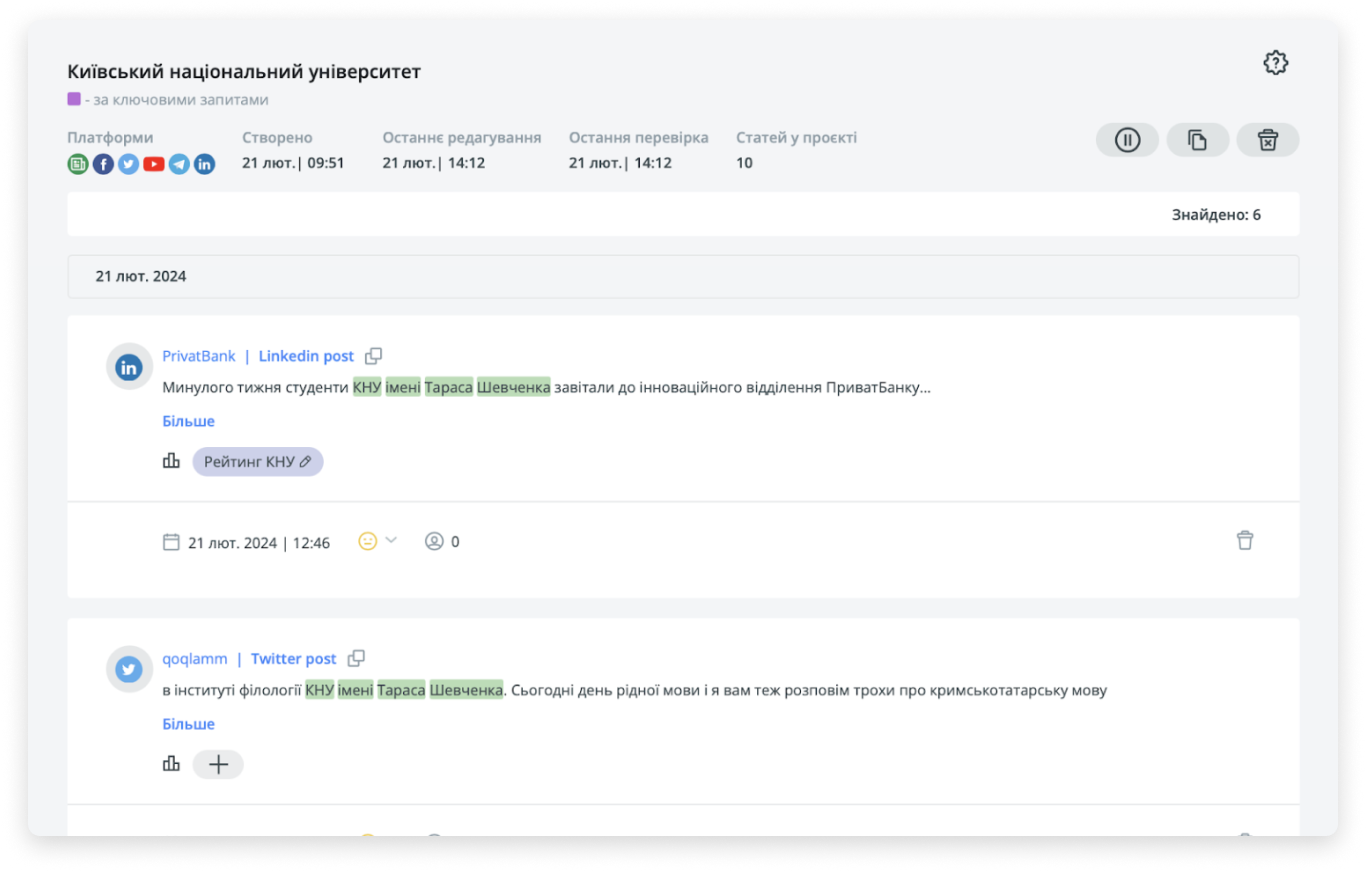The width and height of the screenshot is (1366, 872).
Task: Pause the project monitoring
Action: point(1127,140)
